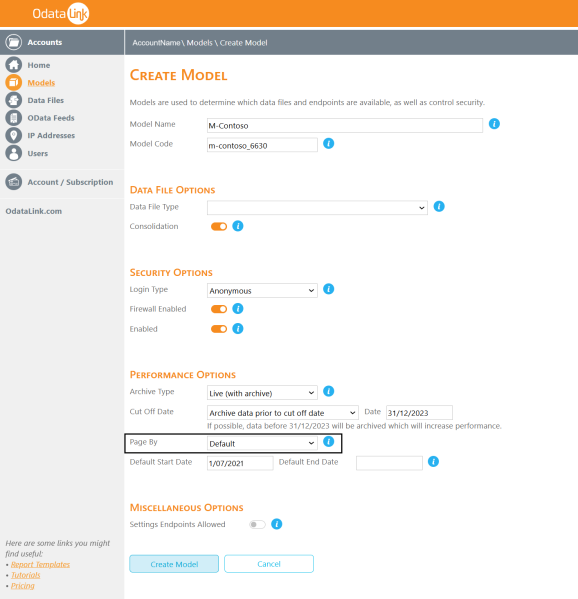Show info for Data File Type

coord(439,206)
